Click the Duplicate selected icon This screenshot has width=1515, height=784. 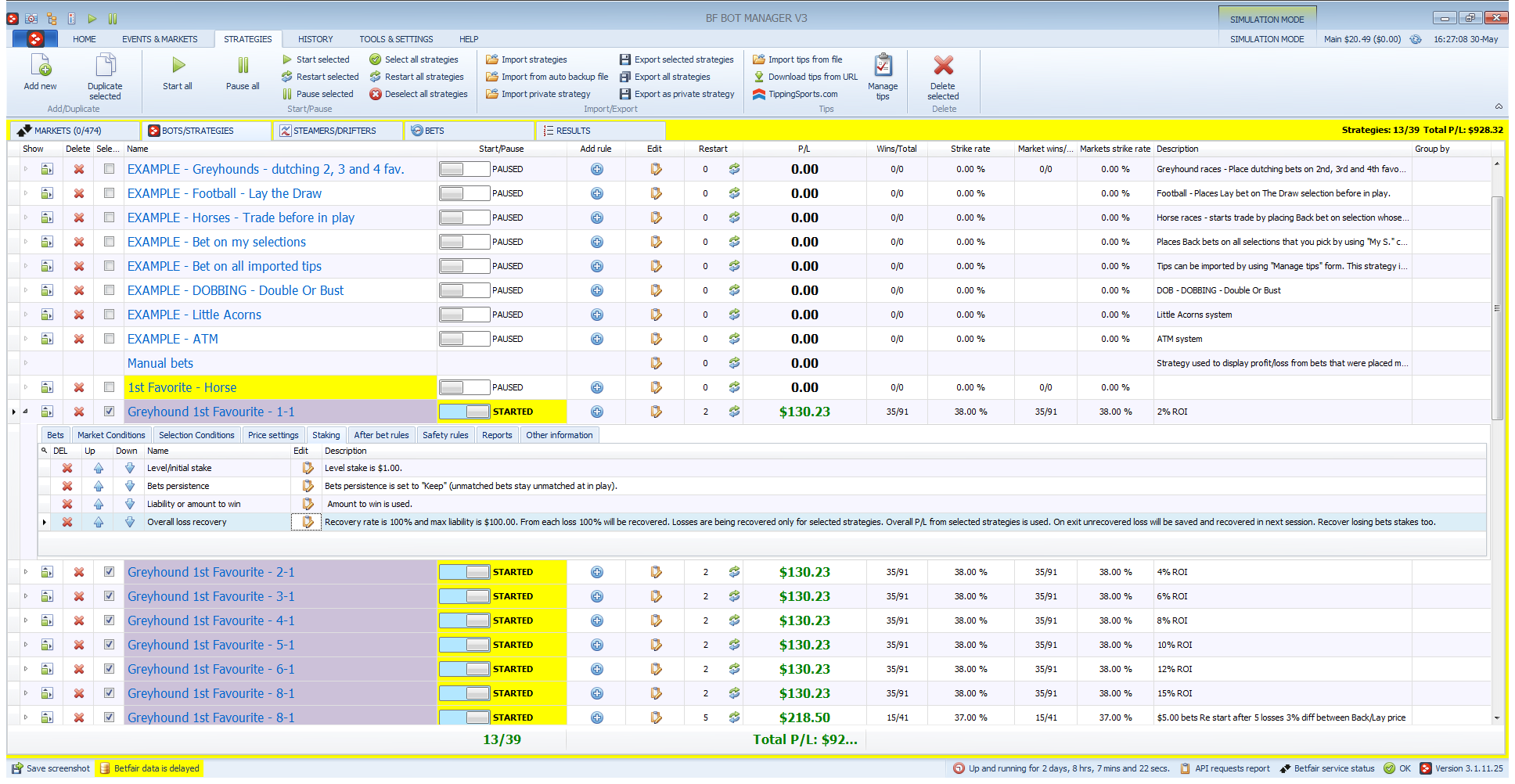(x=105, y=66)
